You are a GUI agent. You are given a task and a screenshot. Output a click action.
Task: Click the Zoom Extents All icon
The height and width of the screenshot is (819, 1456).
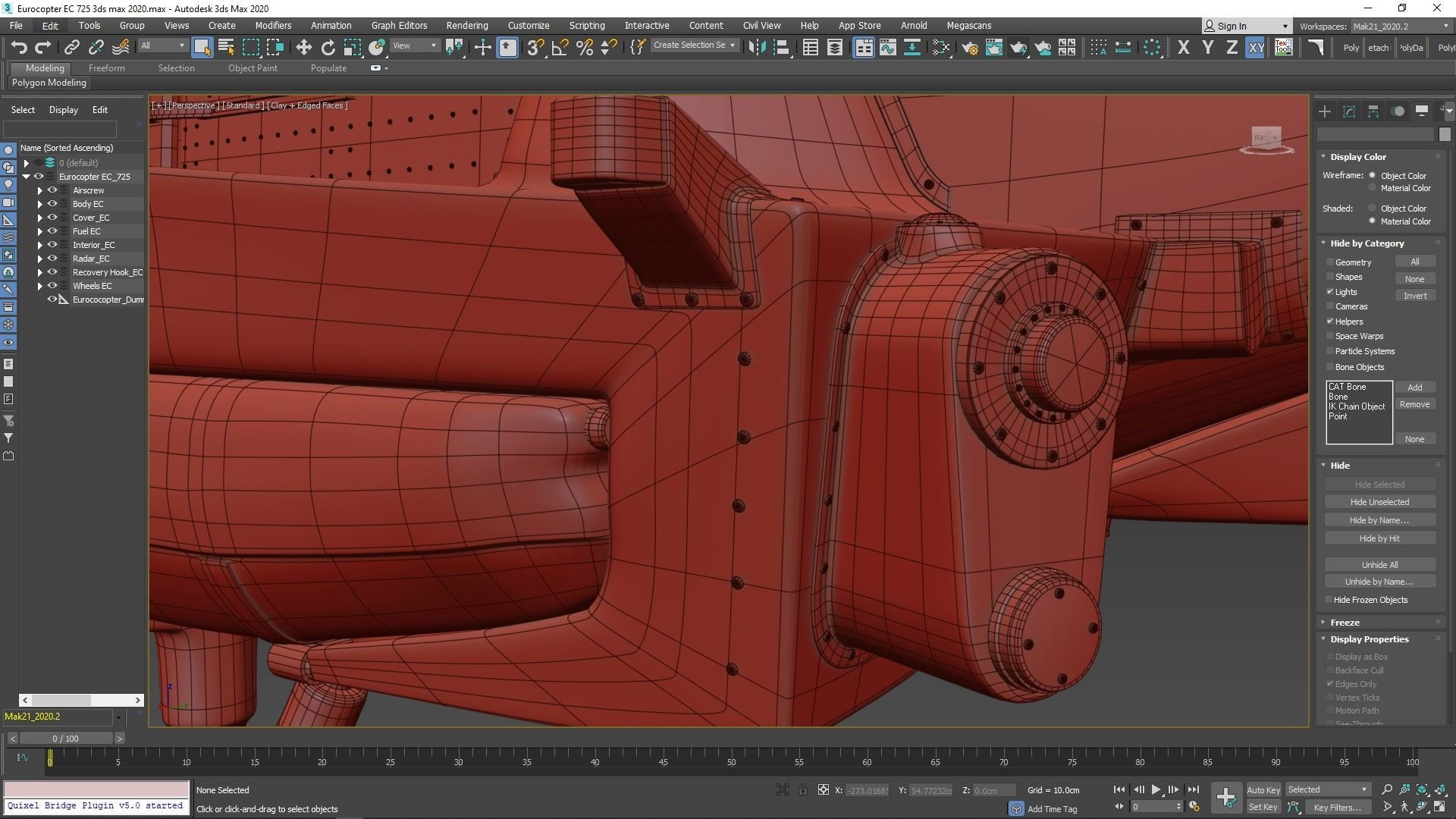[x=1440, y=789]
